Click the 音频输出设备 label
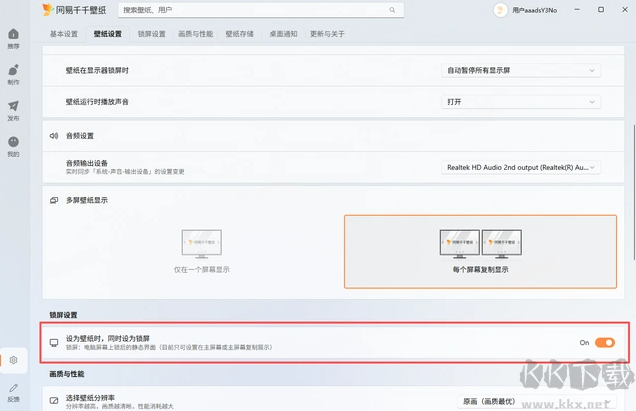The image size is (636, 411). coord(87,163)
